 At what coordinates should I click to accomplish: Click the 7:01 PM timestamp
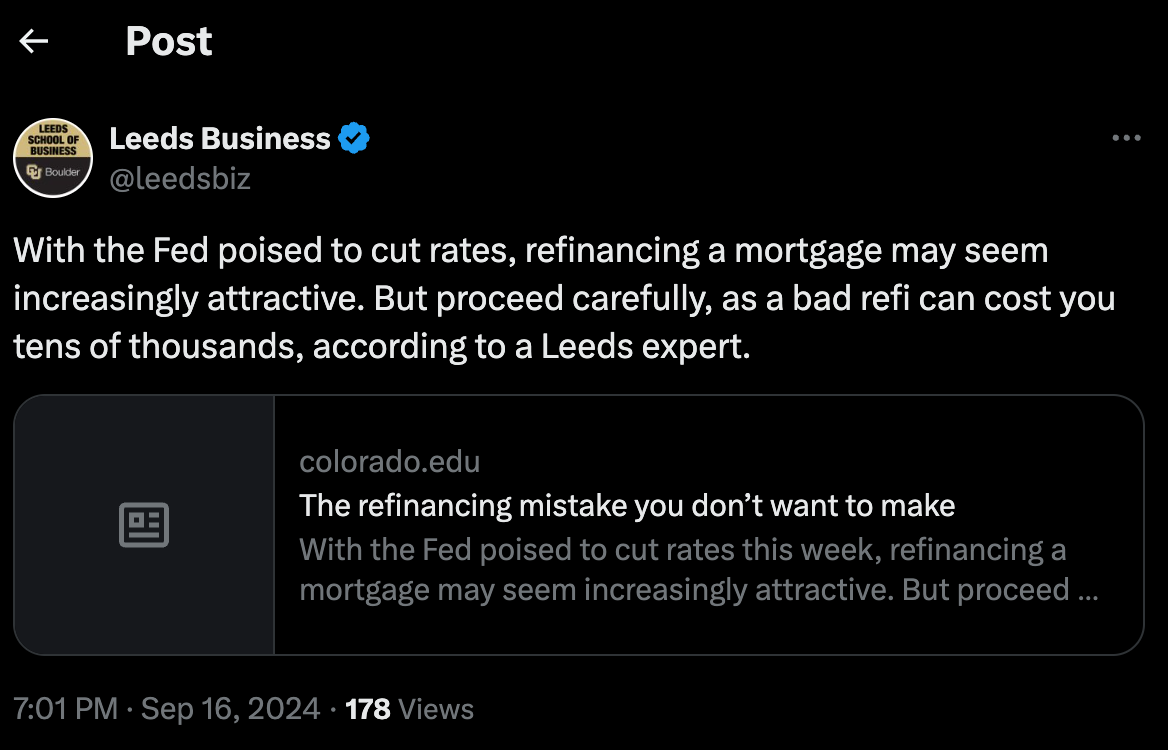click(x=66, y=710)
